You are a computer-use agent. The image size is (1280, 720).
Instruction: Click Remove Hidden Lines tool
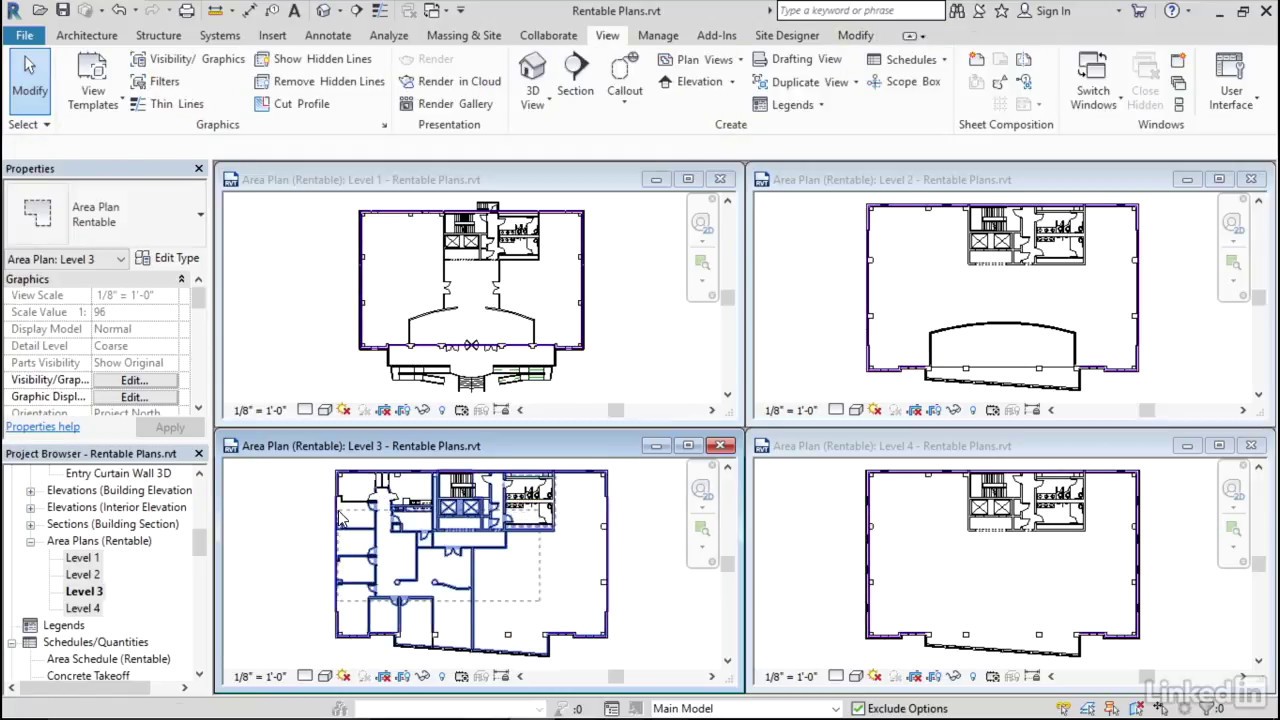(x=319, y=82)
